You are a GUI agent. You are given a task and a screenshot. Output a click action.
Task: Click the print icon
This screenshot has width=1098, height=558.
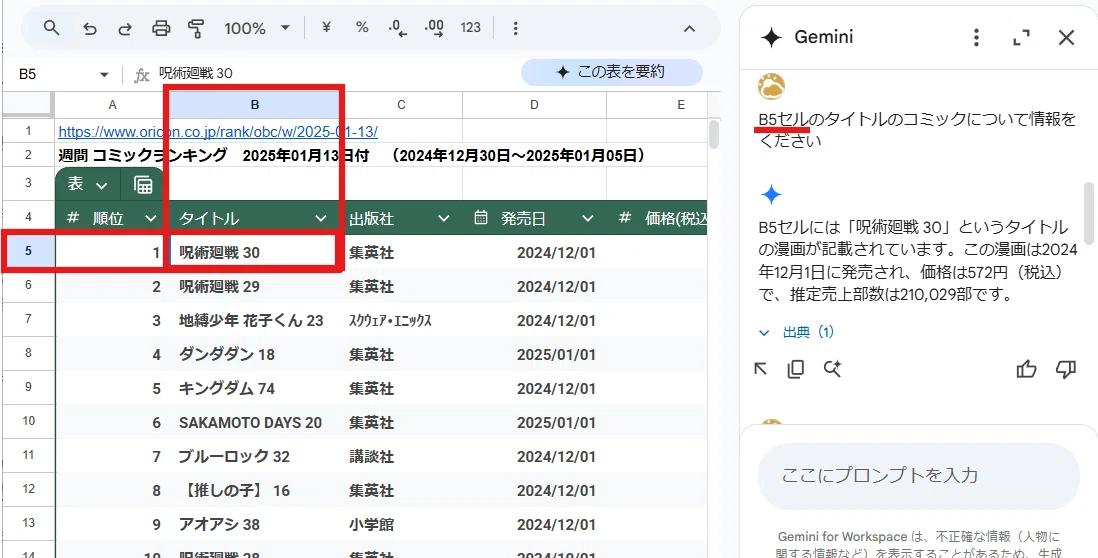click(161, 28)
